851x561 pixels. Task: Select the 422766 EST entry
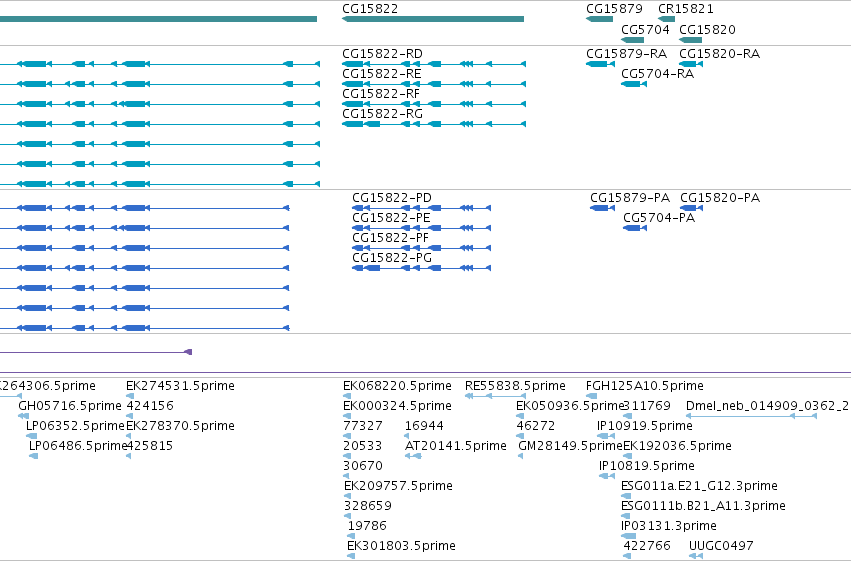[x=647, y=546]
